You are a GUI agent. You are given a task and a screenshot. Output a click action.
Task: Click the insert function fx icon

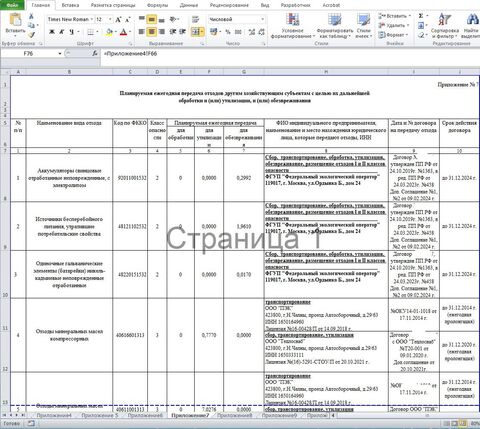coord(95,53)
